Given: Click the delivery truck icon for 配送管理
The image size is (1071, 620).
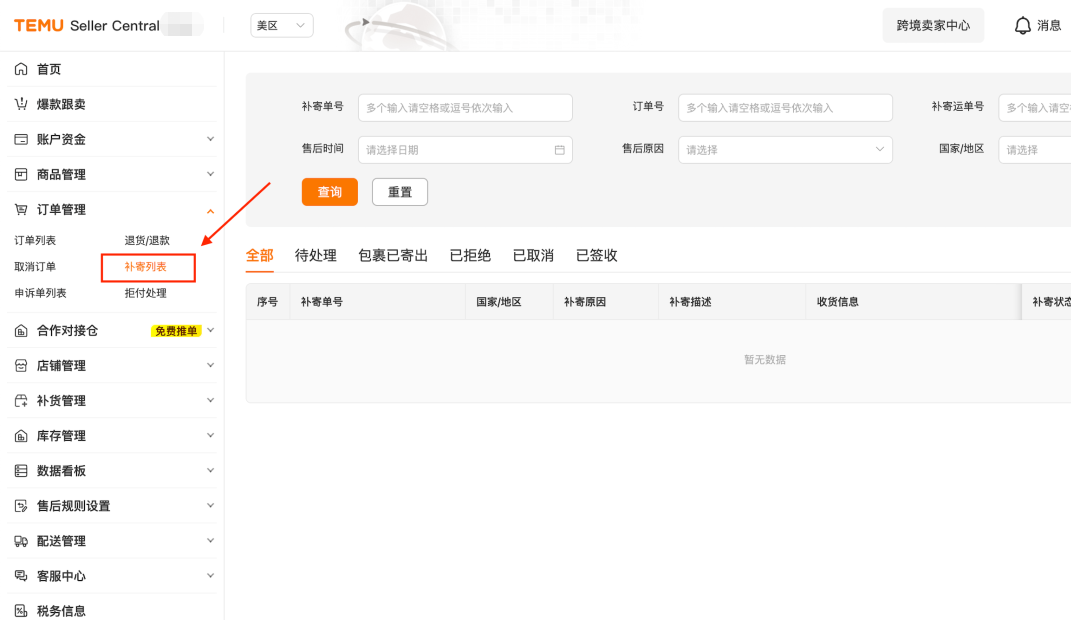Looking at the screenshot, I should [21, 541].
